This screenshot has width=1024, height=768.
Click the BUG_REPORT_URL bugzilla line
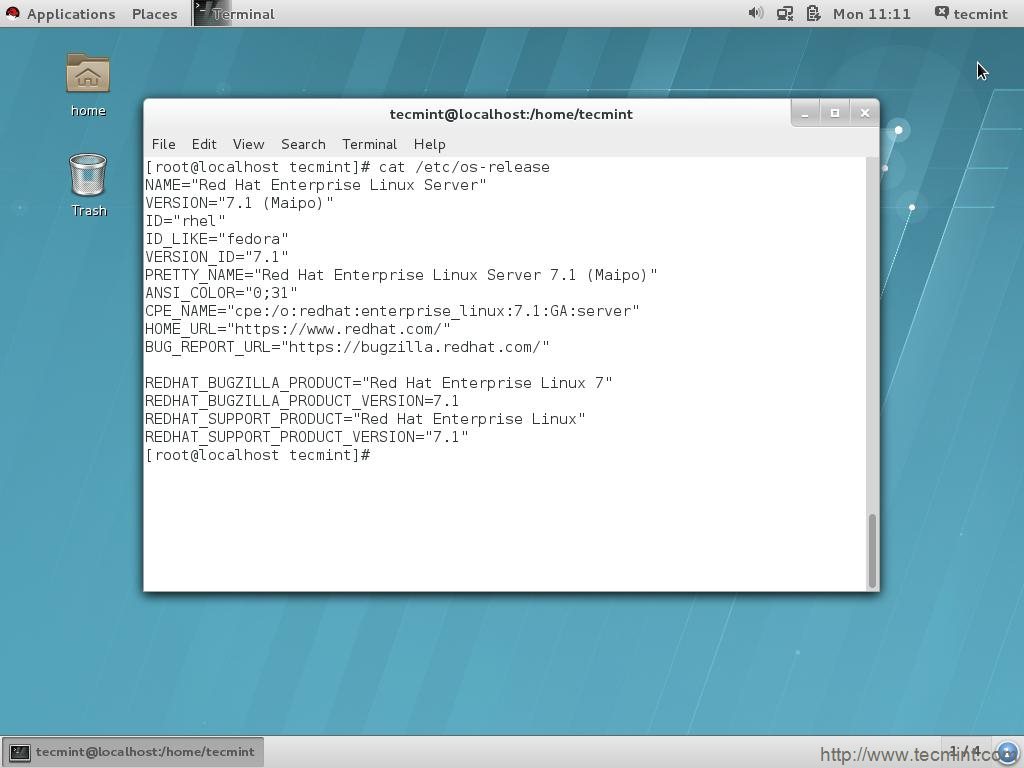(x=347, y=347)
